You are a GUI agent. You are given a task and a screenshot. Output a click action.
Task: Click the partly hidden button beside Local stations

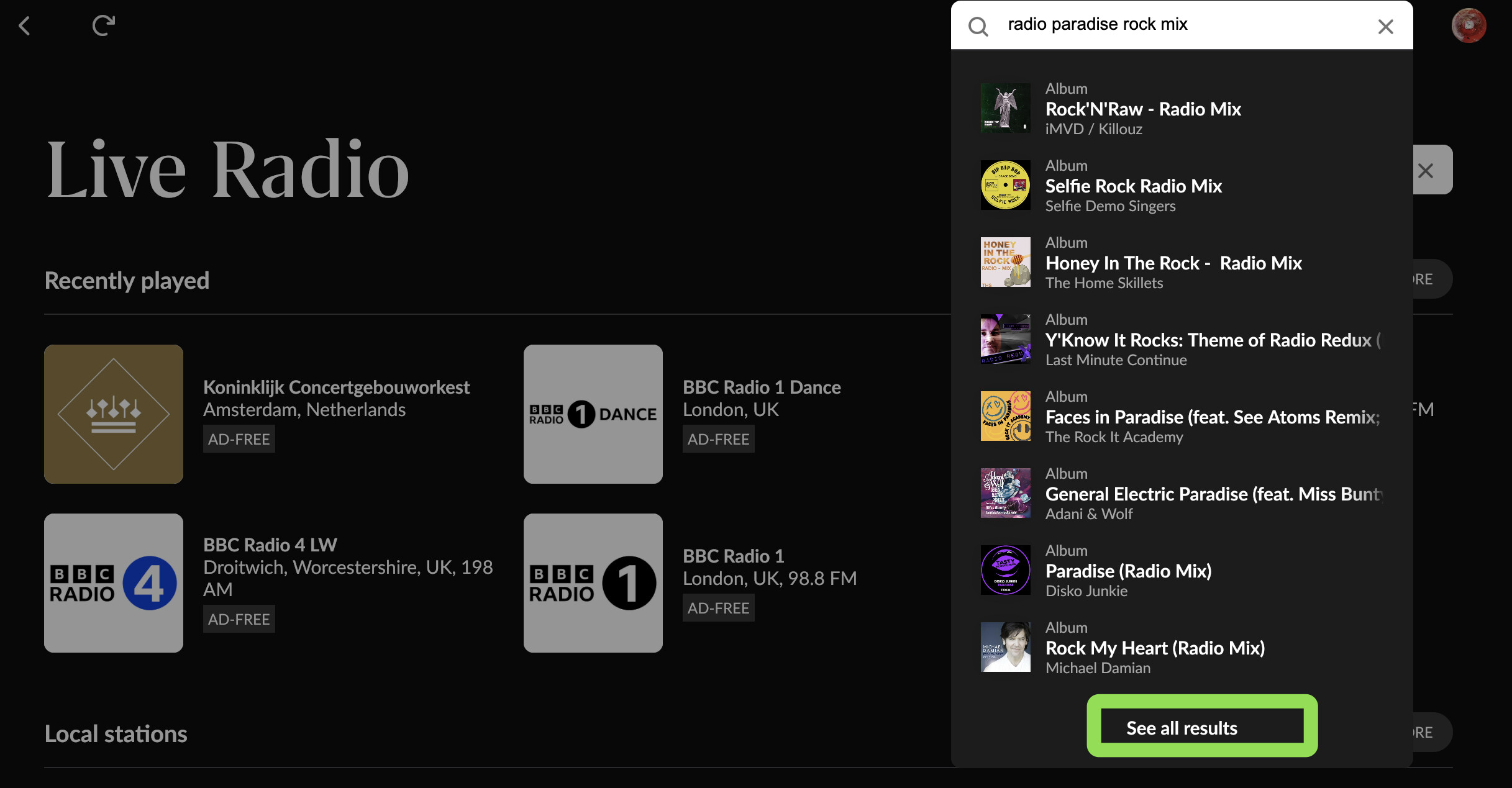point(1432,732)
